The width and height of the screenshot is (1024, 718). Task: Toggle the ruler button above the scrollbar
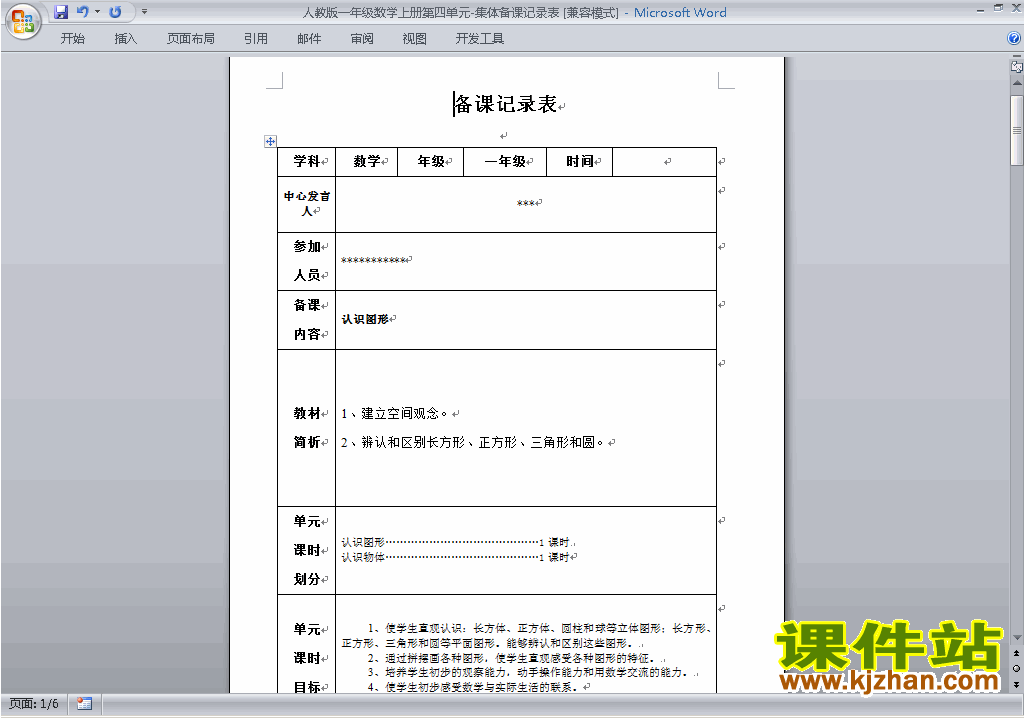point(1017,66)
